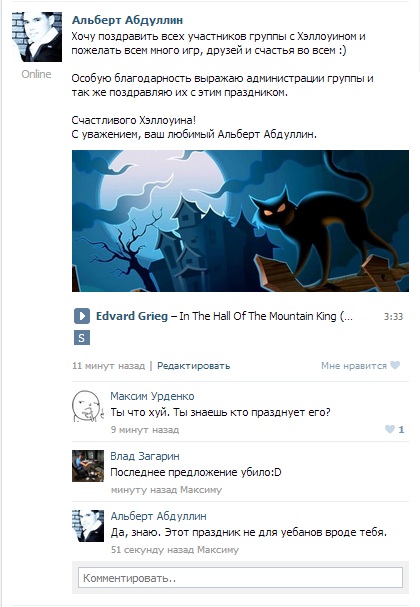Click the 11 минут назад post timestamp
This screenshot has height=607, width=420.
108,366
